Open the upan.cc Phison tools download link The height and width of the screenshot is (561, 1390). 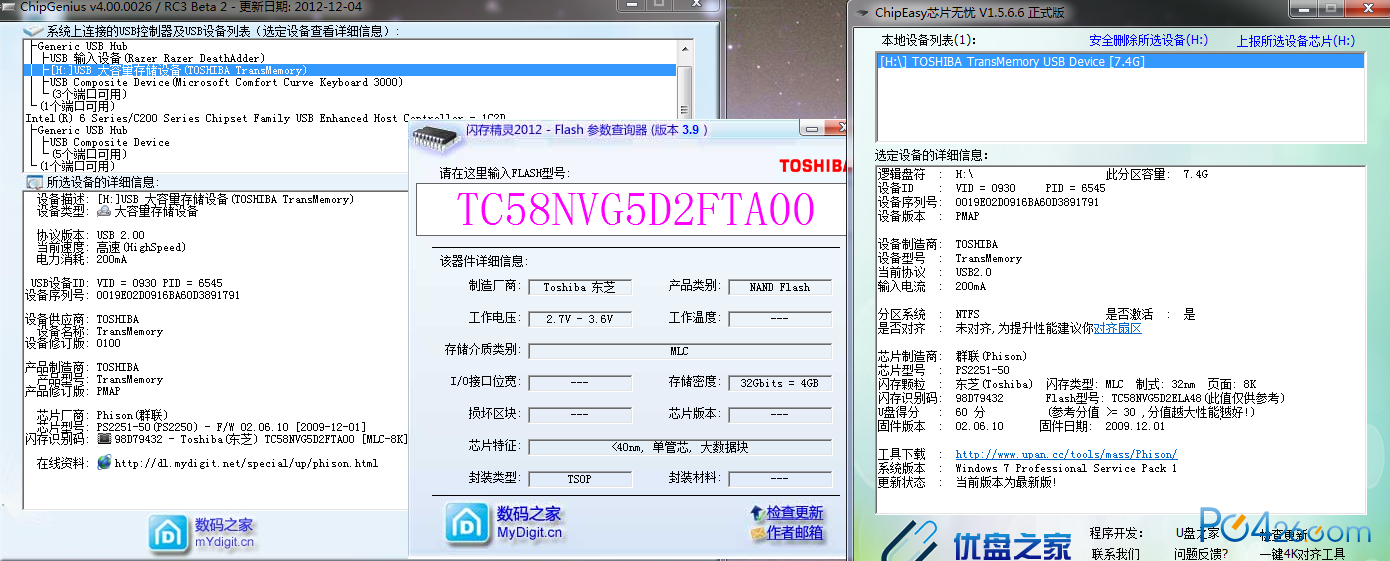click(x=1066, y=454)
